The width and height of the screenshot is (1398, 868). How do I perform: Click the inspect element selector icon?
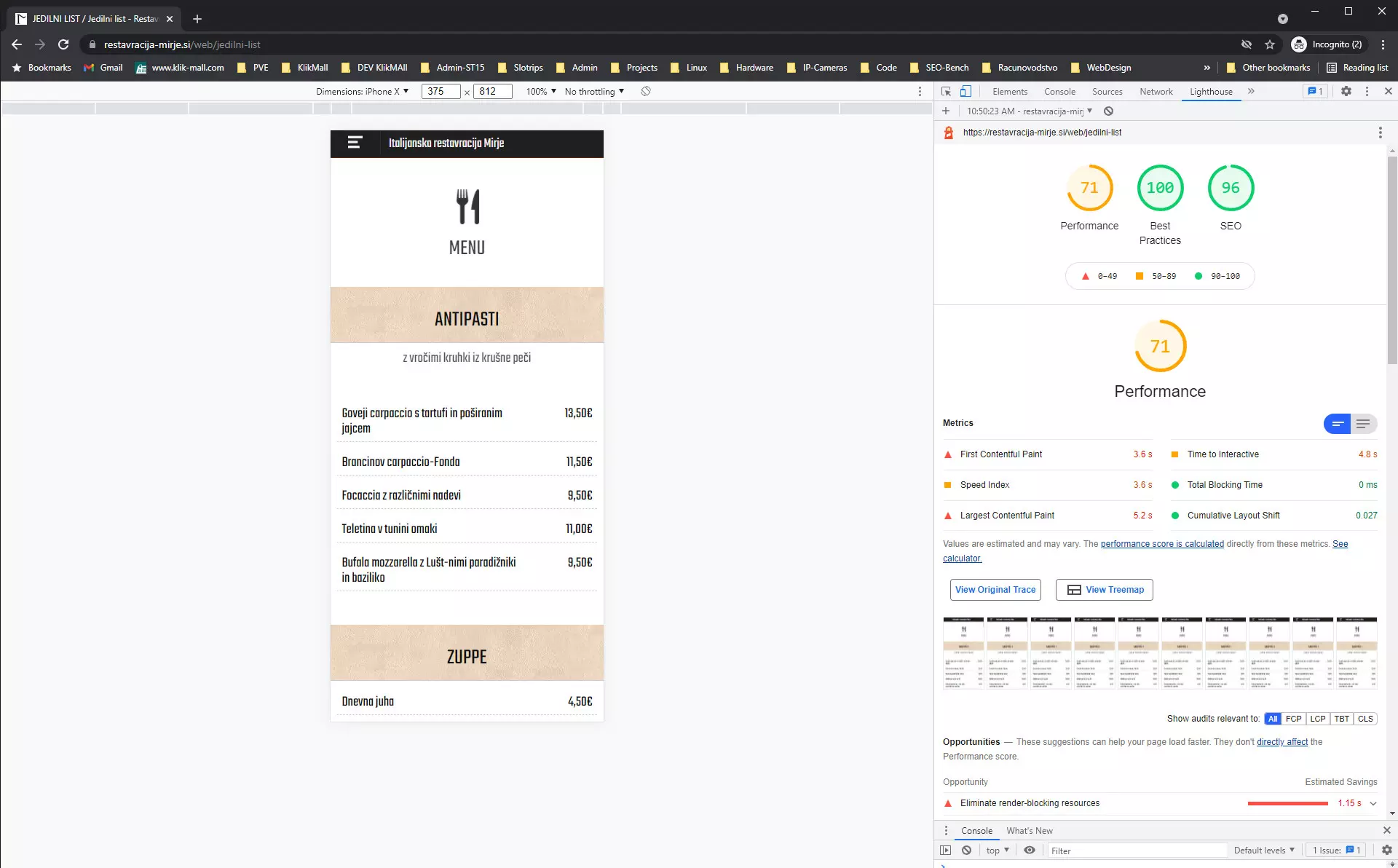coord(946,92)
